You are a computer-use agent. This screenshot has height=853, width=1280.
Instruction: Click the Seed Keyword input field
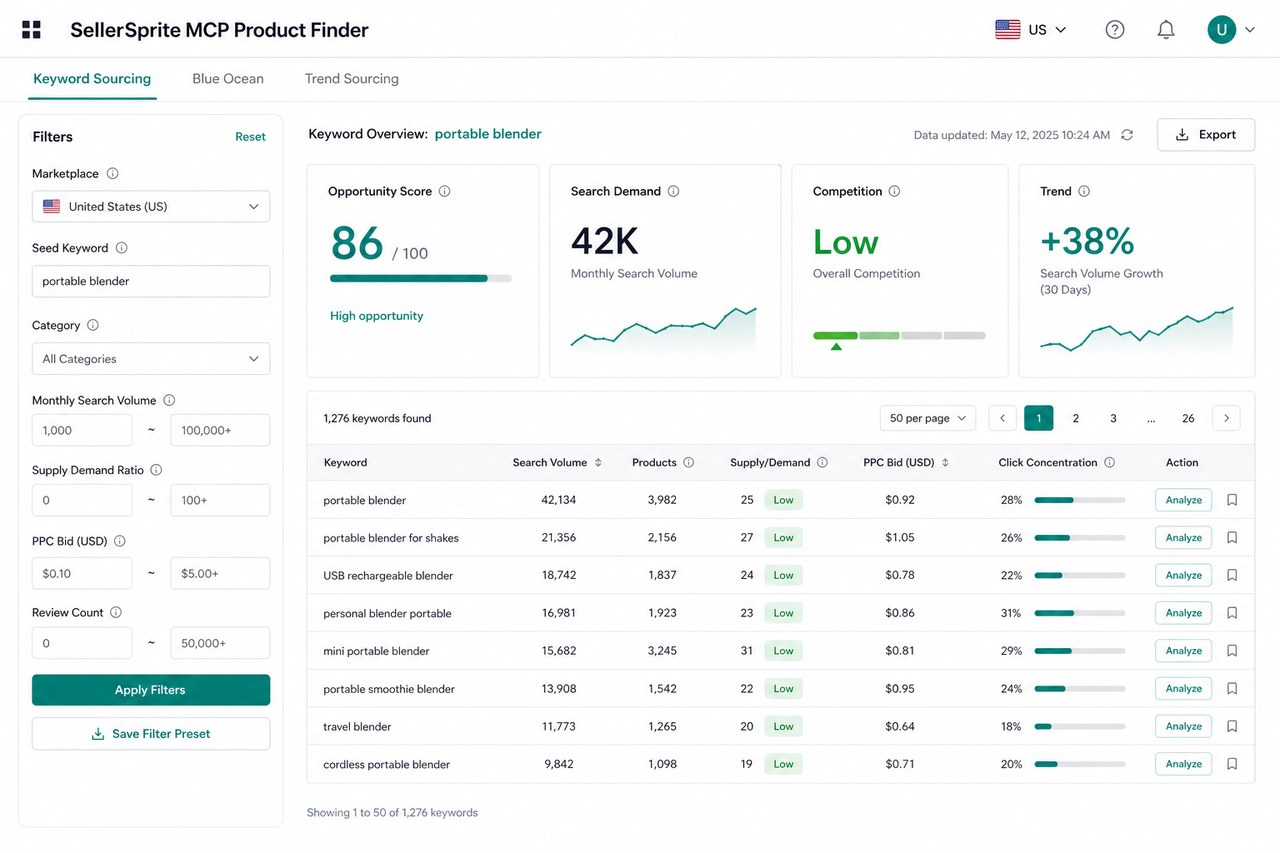point(151,281)
